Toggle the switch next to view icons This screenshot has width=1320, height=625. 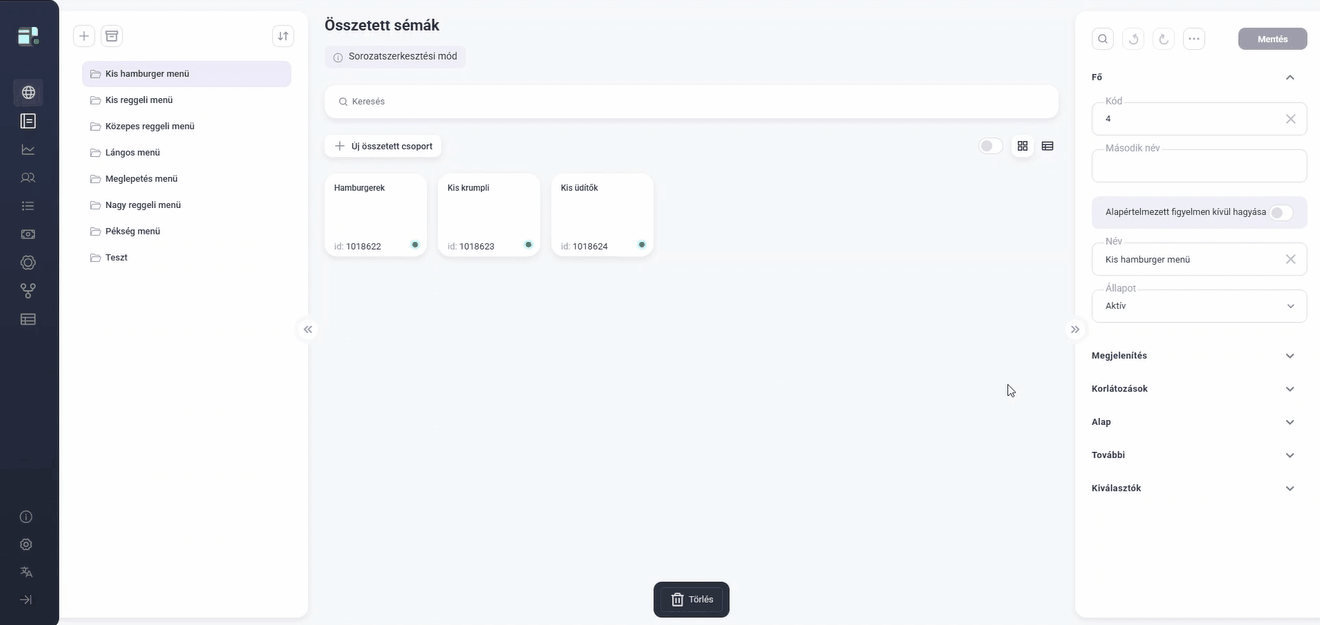coord(990,146)
